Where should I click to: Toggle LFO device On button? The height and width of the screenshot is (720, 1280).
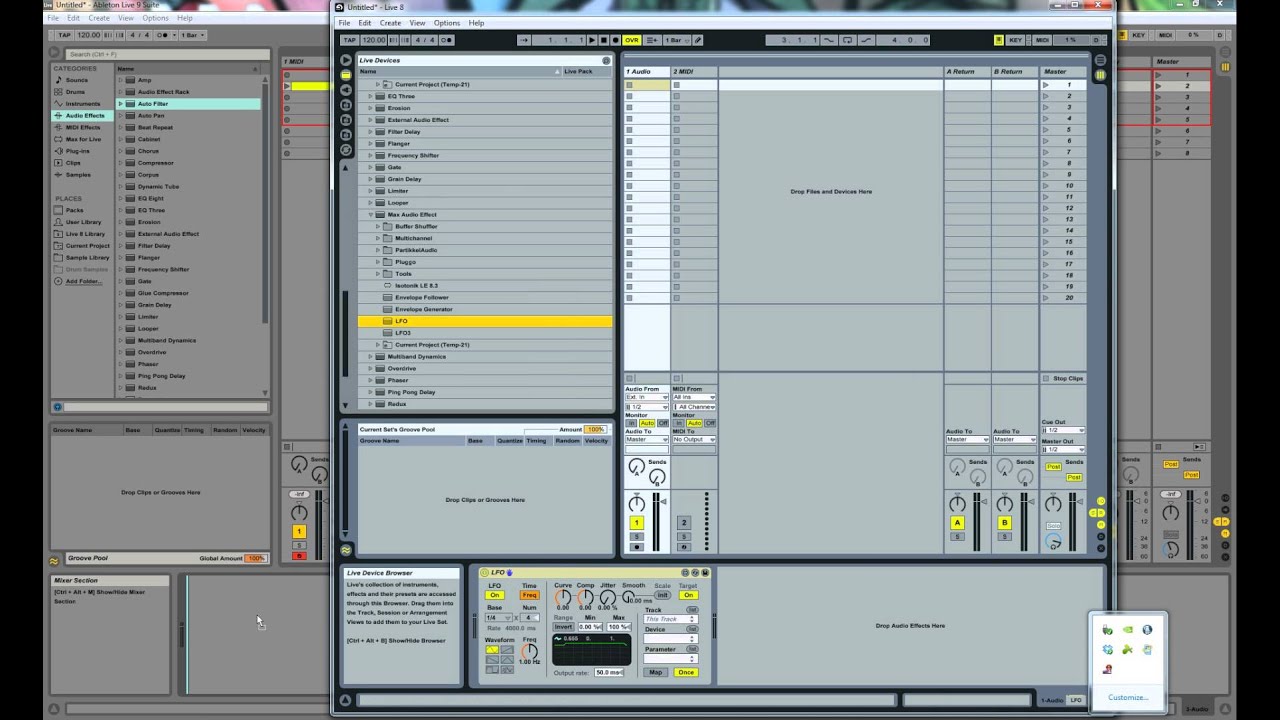tap(495, 595)
